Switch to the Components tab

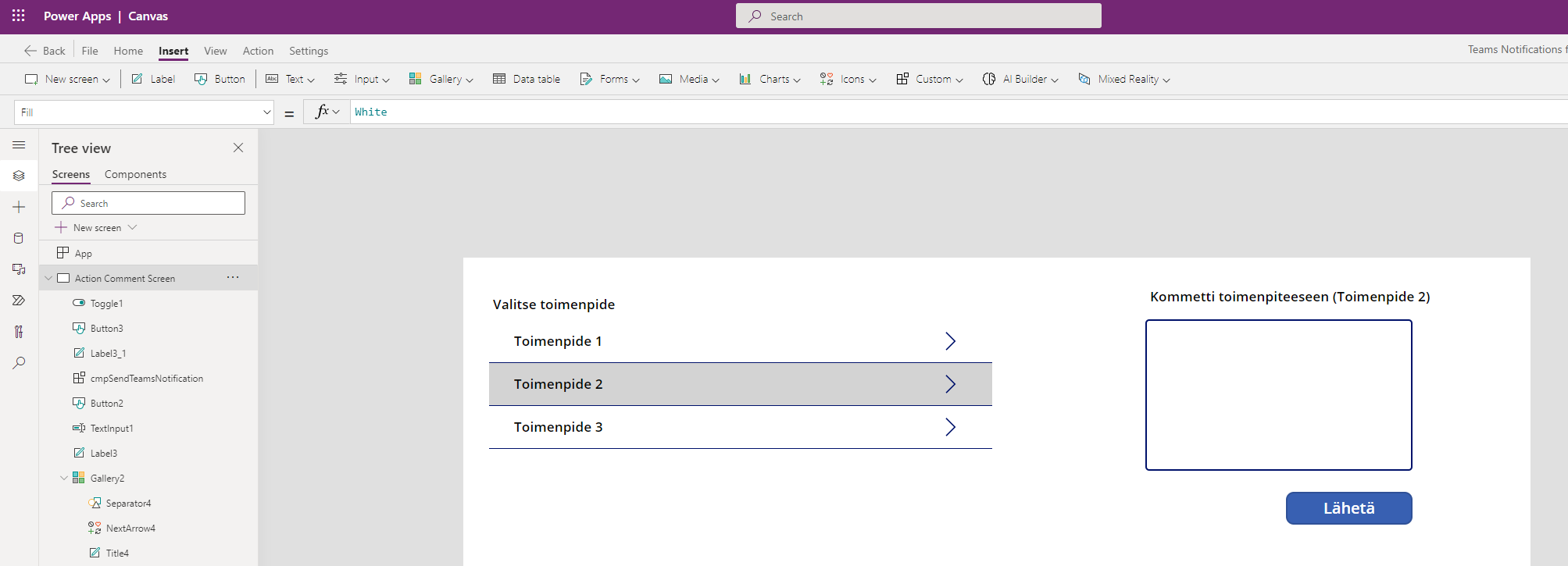[135, 174]
